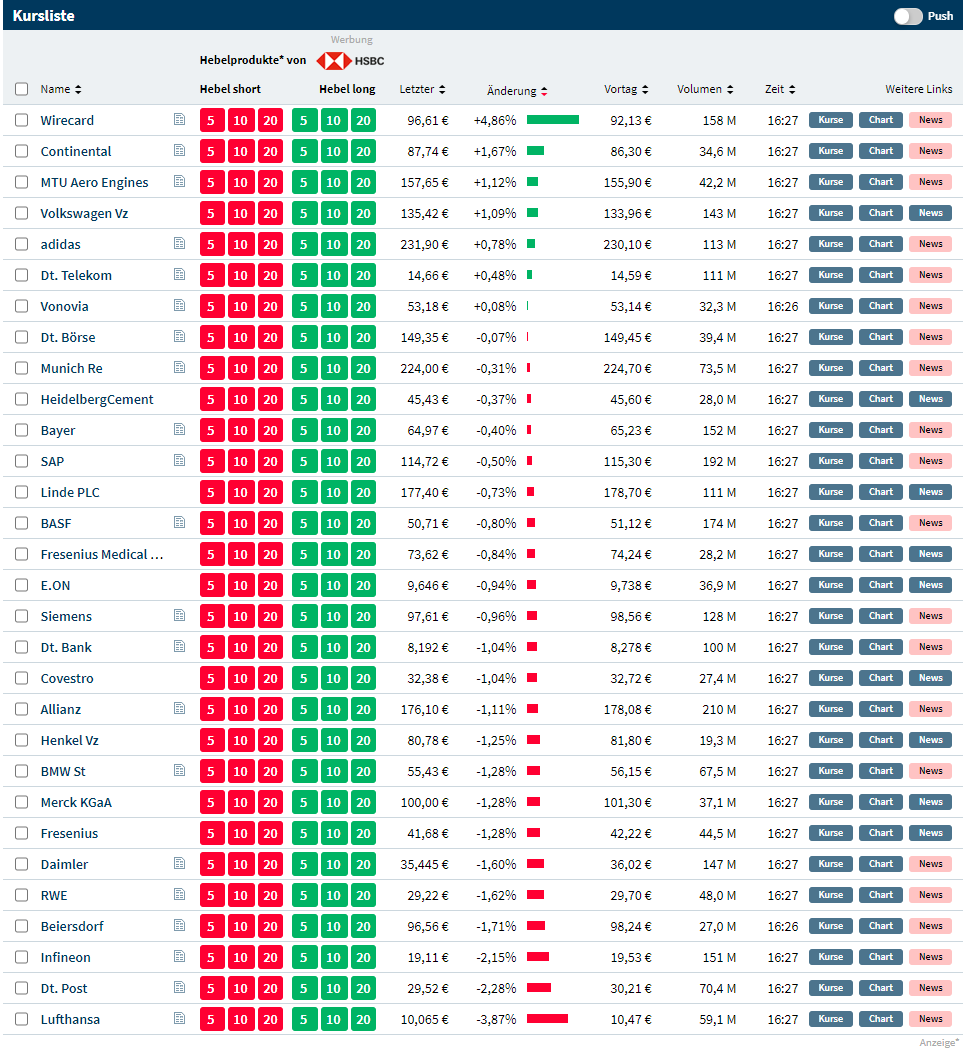Sort list by Name column

pos(61,89)
